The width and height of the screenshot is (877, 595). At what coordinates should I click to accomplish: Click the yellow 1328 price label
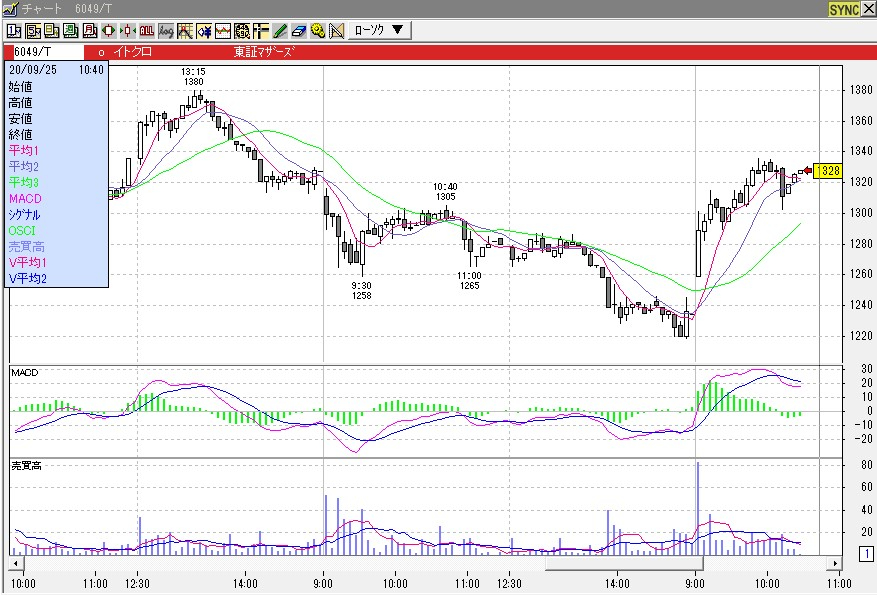coord(828,171)
